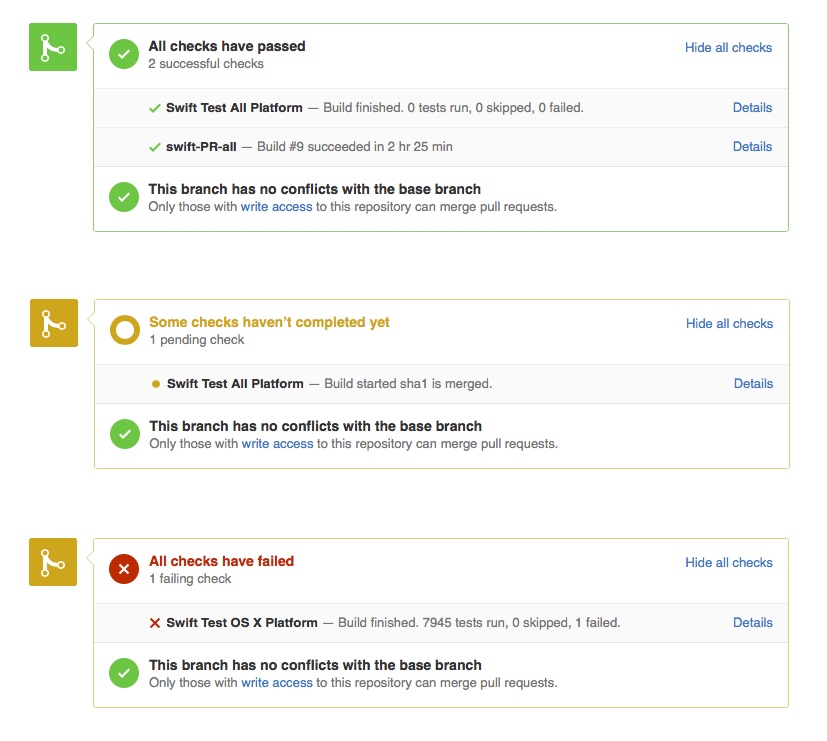Click the write access link under passed checks
Viewport: 827px width, 741px height.
(276, 207)
